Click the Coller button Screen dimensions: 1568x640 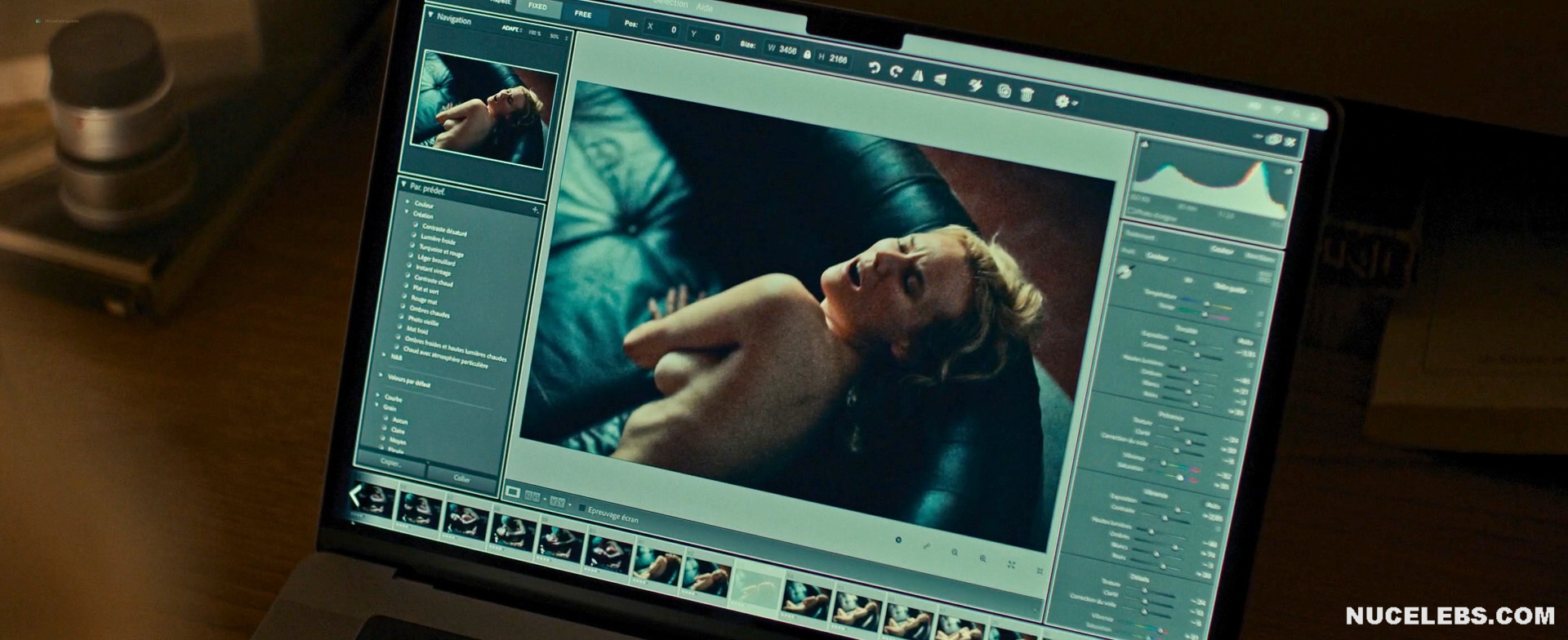[462, 479]
